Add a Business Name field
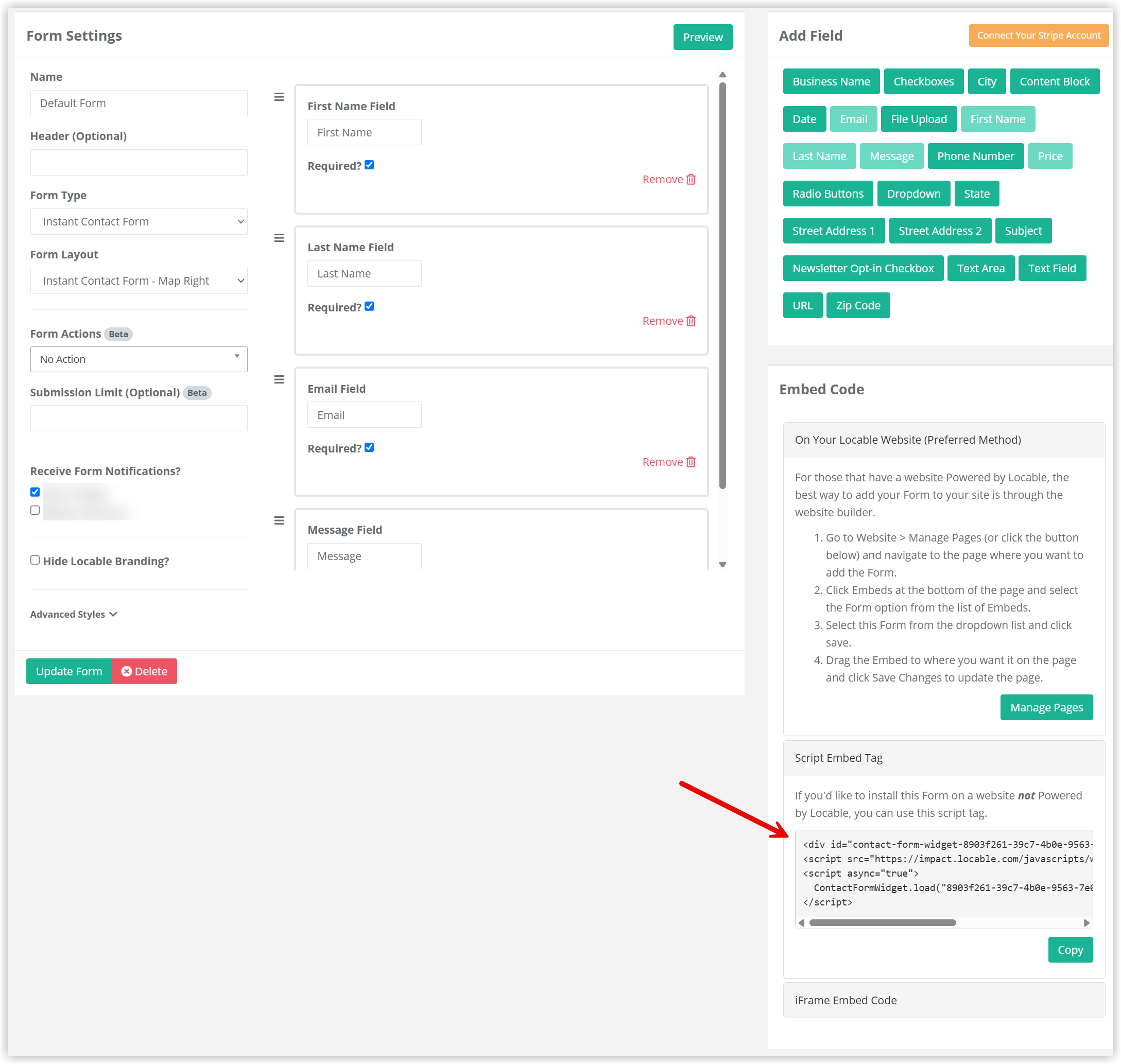The width and height of the screenshot is (1121, 1064). coord(831,82)
